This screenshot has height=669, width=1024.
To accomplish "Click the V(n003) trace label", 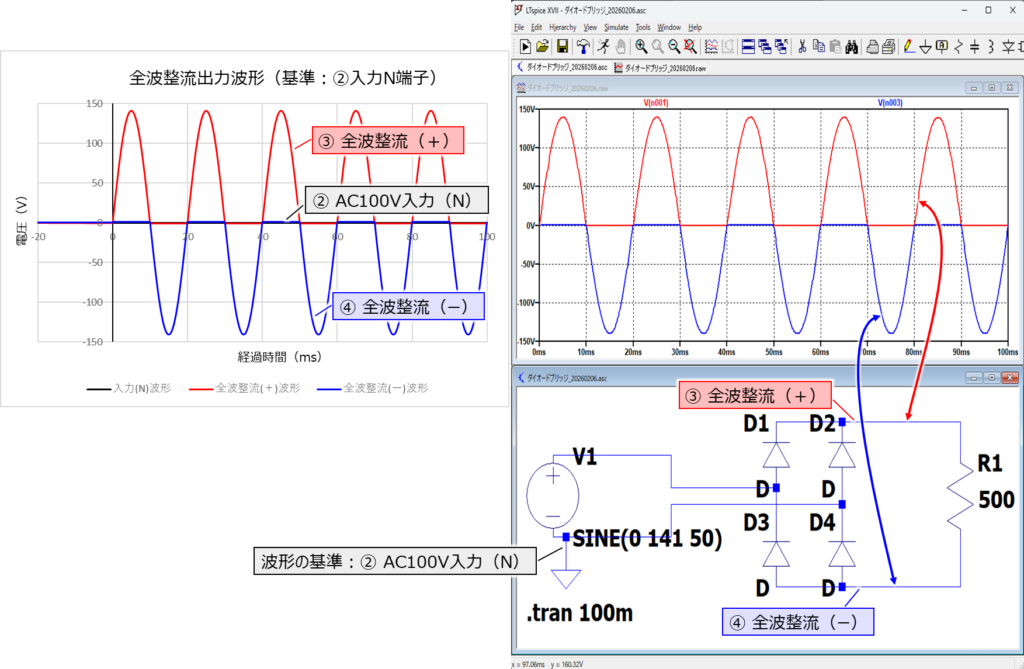I will pyautogui.click(x=890, y=102).
